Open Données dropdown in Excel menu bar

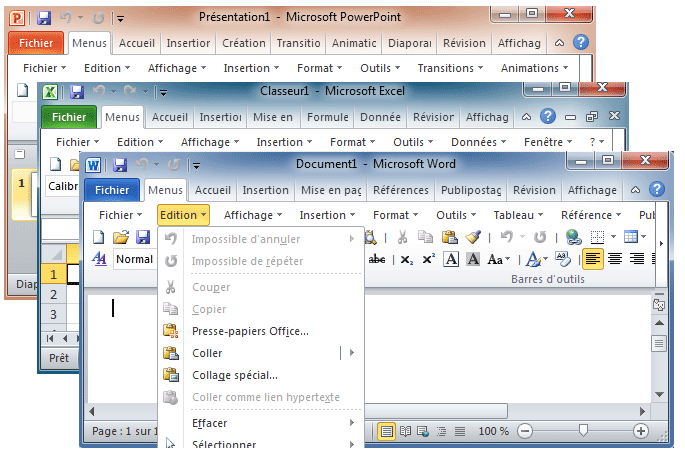pos(478,142)
